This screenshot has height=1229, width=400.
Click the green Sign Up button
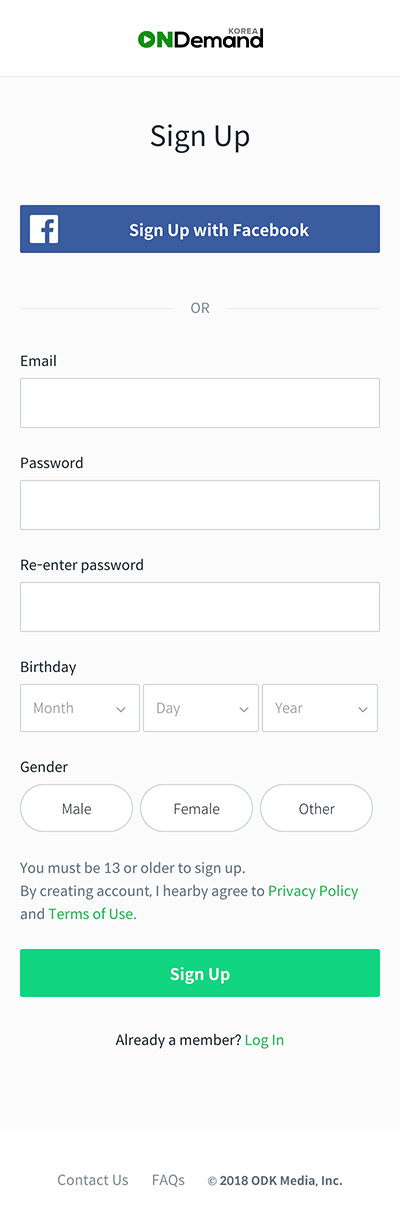pyautogui.click(x=200, y=973)
